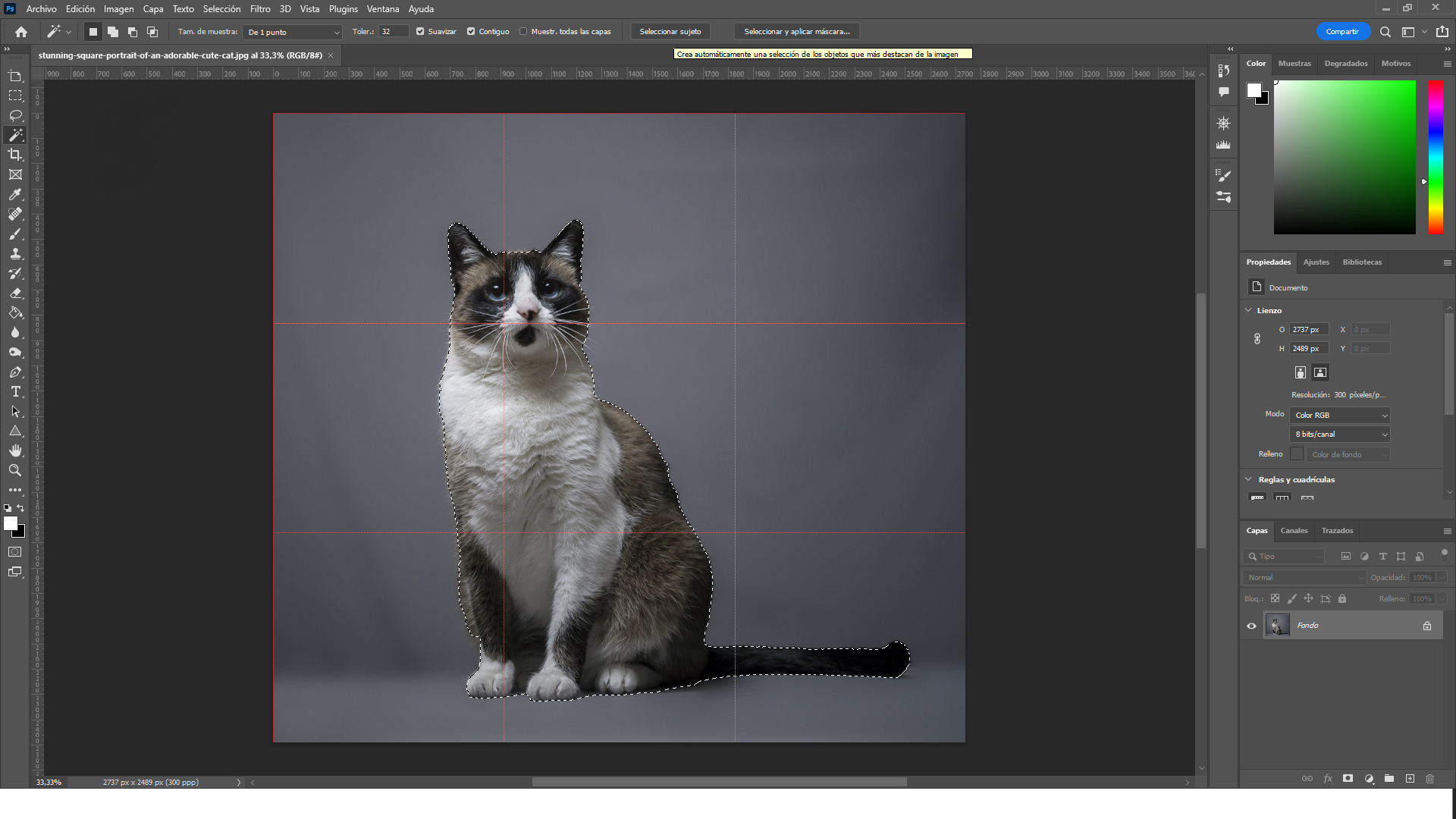Uncheck the Contiguo option
1456x819 pixels.
tap(471, 32)
